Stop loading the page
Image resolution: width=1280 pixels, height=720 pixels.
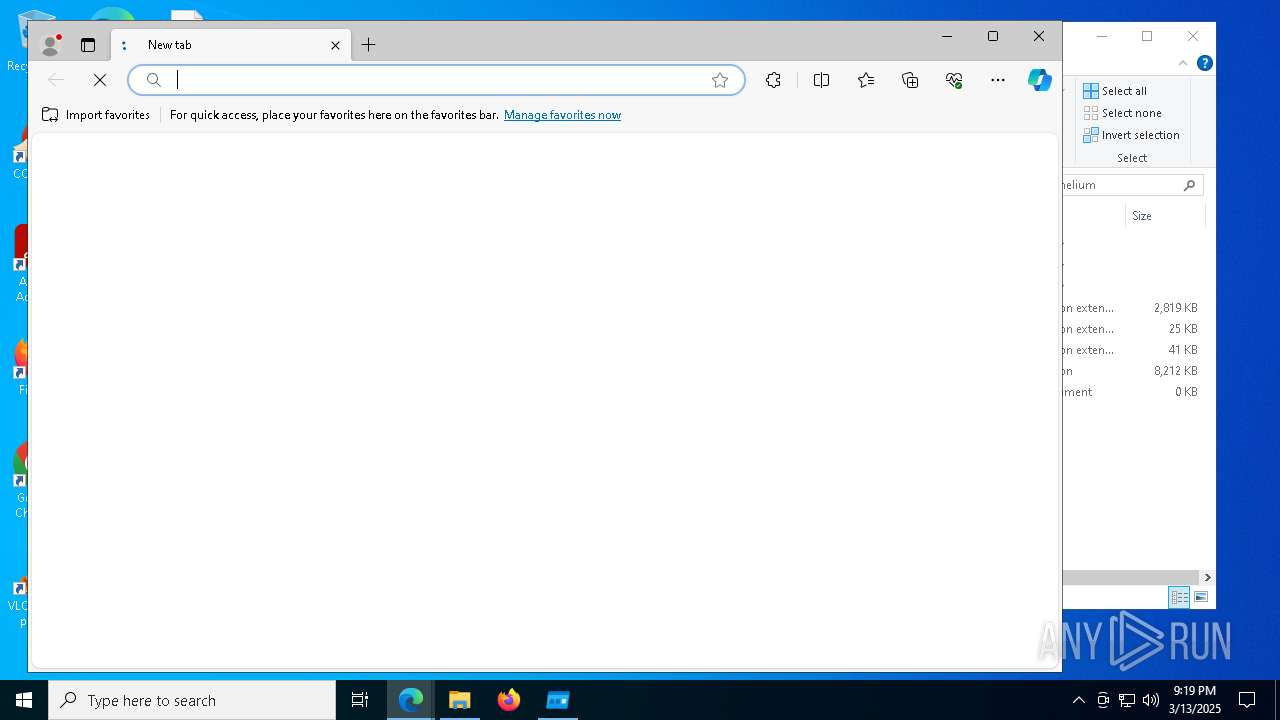click(100, 80)
